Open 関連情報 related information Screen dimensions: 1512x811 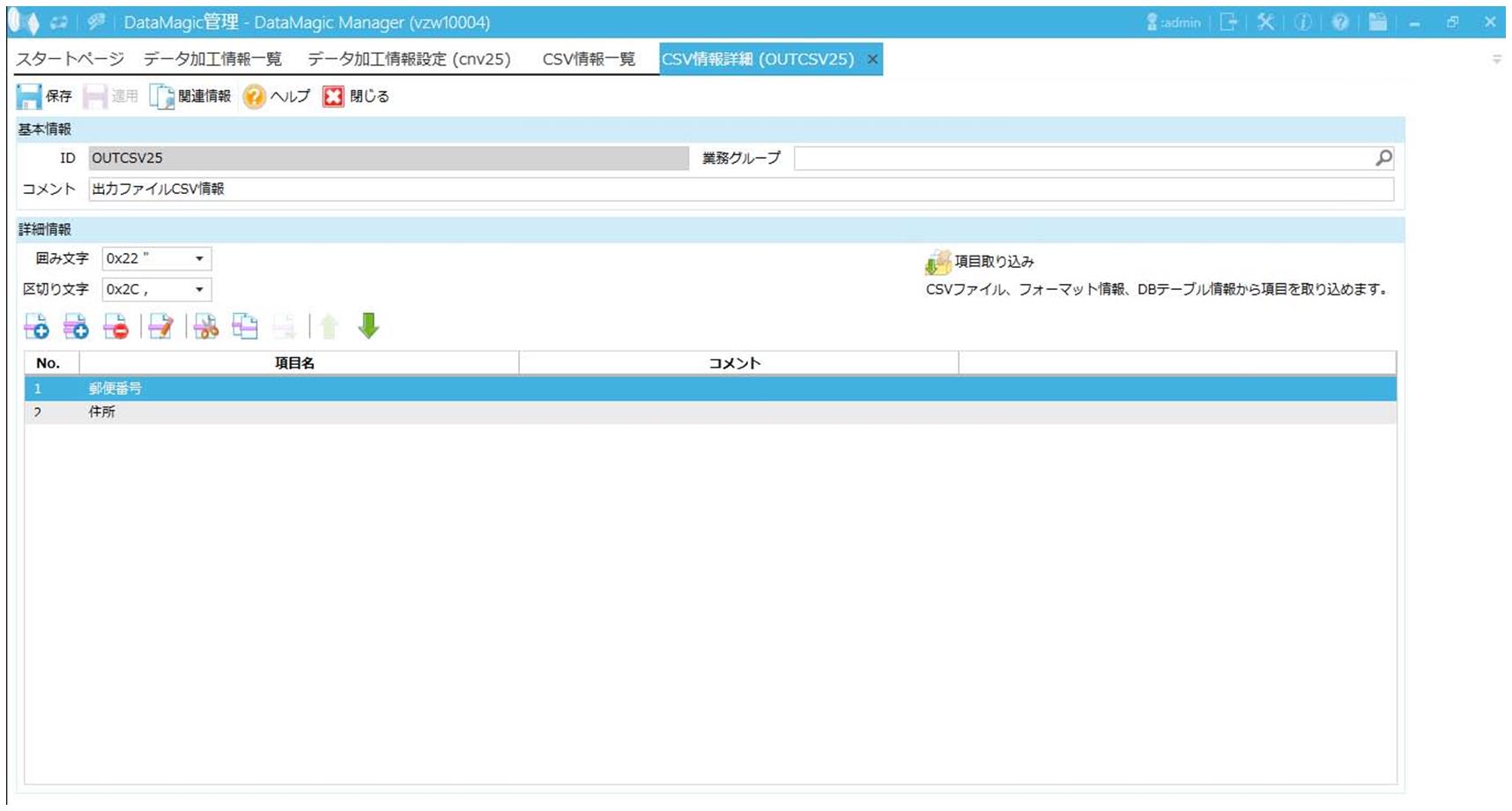click(190, 96)
